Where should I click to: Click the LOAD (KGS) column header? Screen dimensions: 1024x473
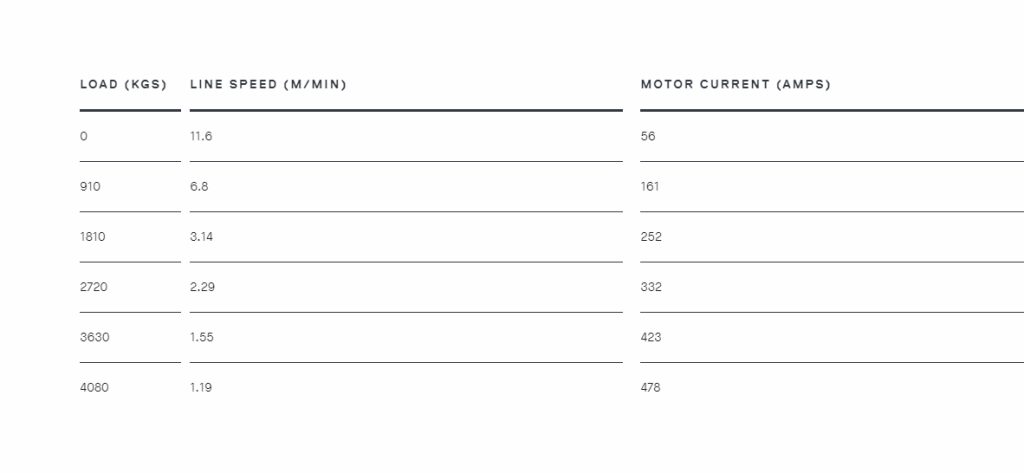[x=123, y=84]
